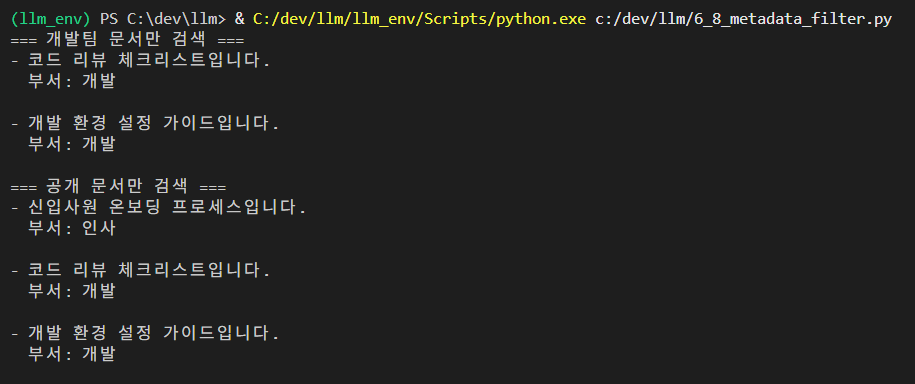
Task: Click '부서: 개발' on the final output line
Action: [72, 354]
